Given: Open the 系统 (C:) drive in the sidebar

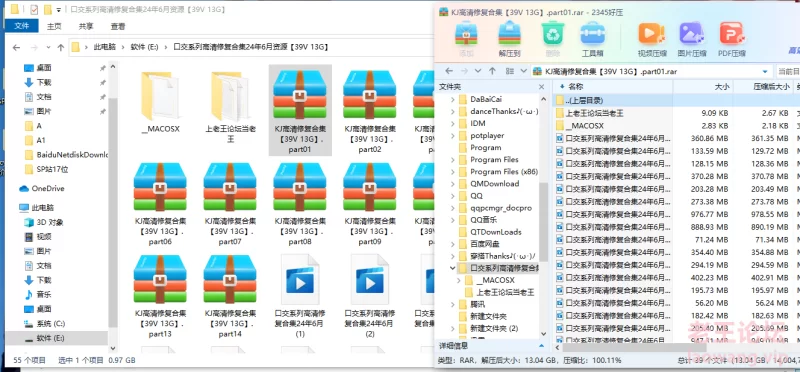Looking at the screenshot, I should tap(44, 324).
